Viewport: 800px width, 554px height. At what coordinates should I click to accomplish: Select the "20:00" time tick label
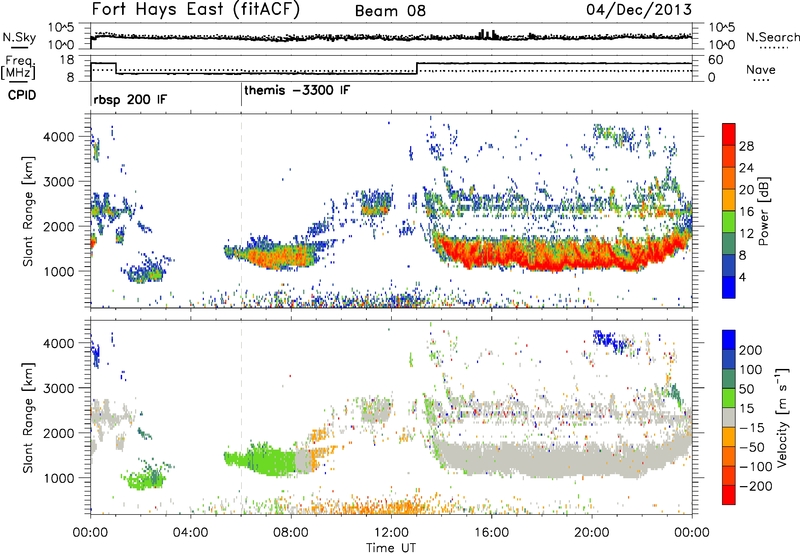591,533
